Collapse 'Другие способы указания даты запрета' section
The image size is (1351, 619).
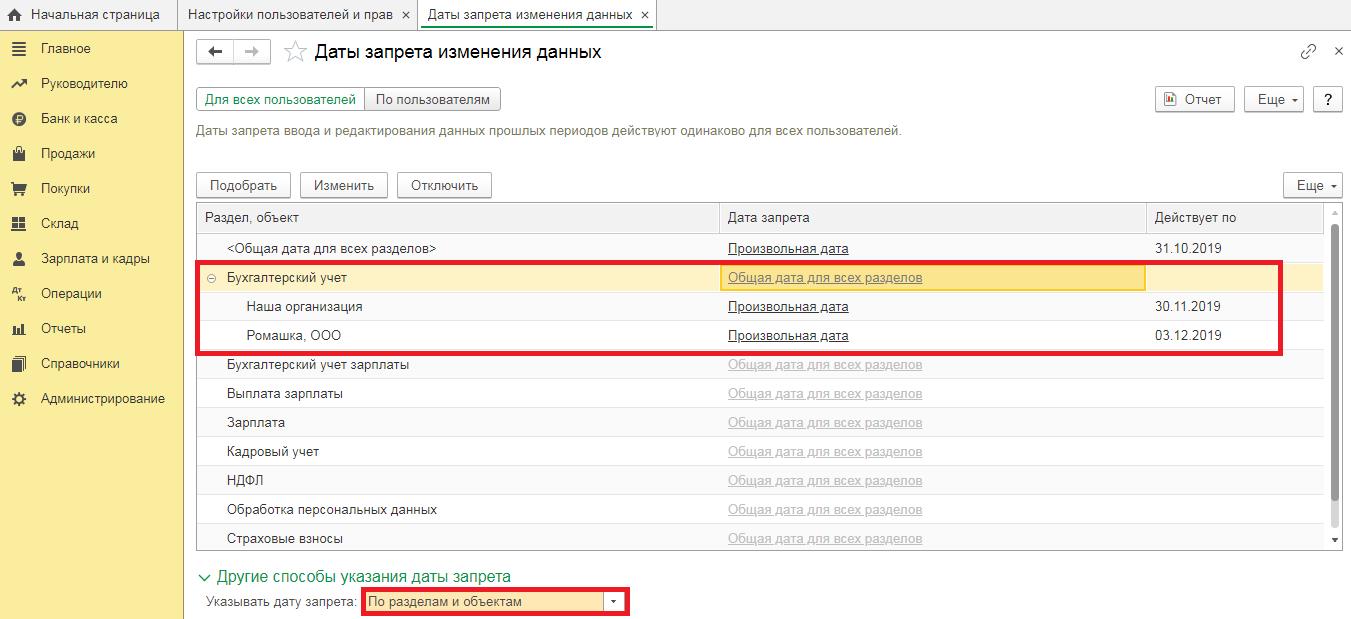point(205,577)
